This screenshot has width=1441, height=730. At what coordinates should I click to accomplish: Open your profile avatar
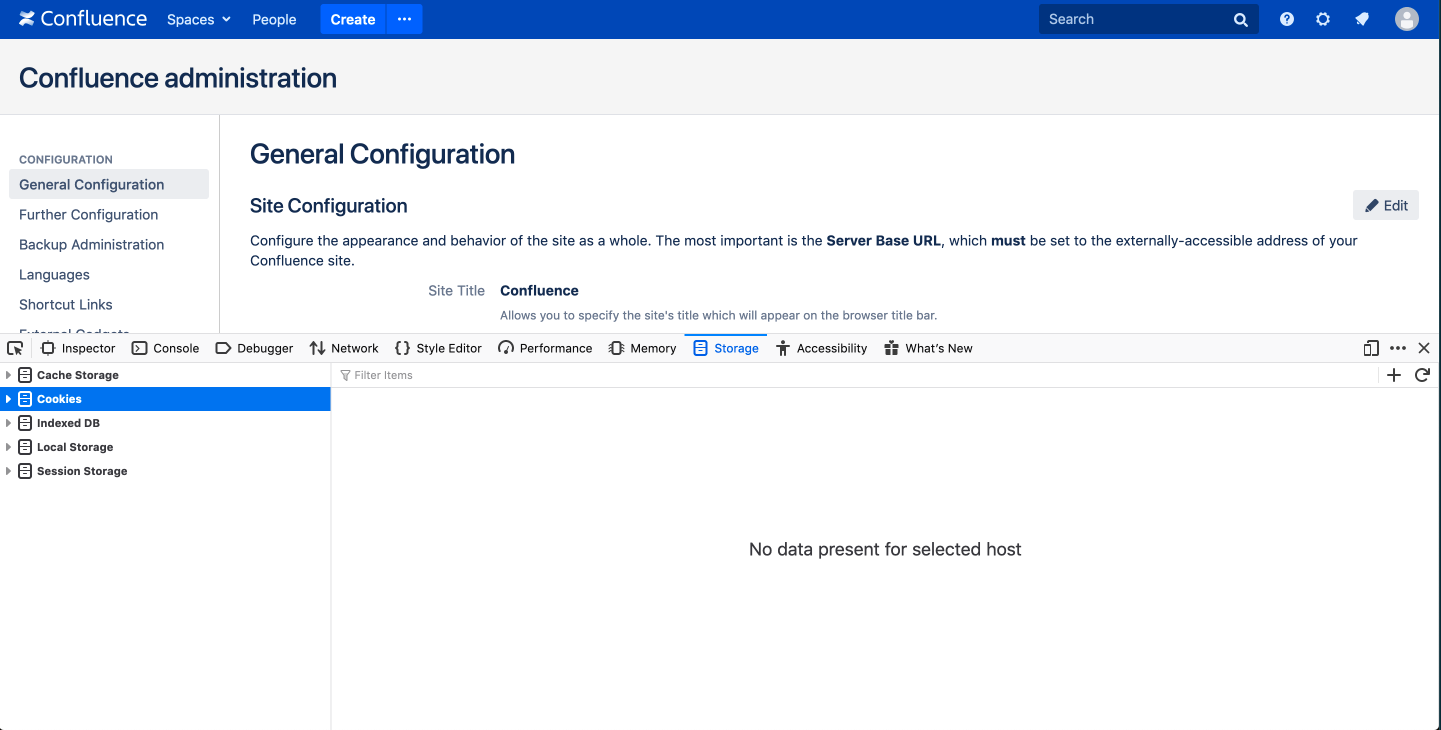(x=1406, y=18)
